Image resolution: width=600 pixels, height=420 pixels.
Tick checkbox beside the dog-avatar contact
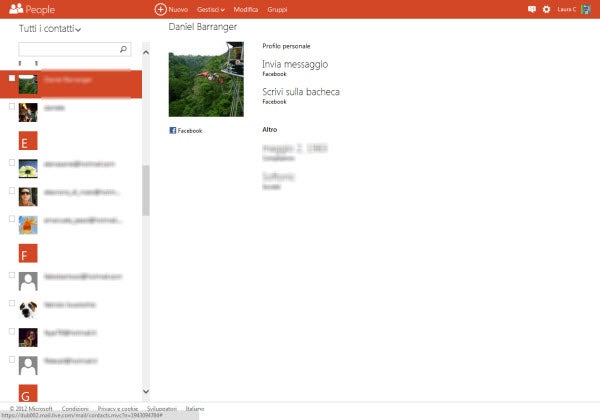12,303
